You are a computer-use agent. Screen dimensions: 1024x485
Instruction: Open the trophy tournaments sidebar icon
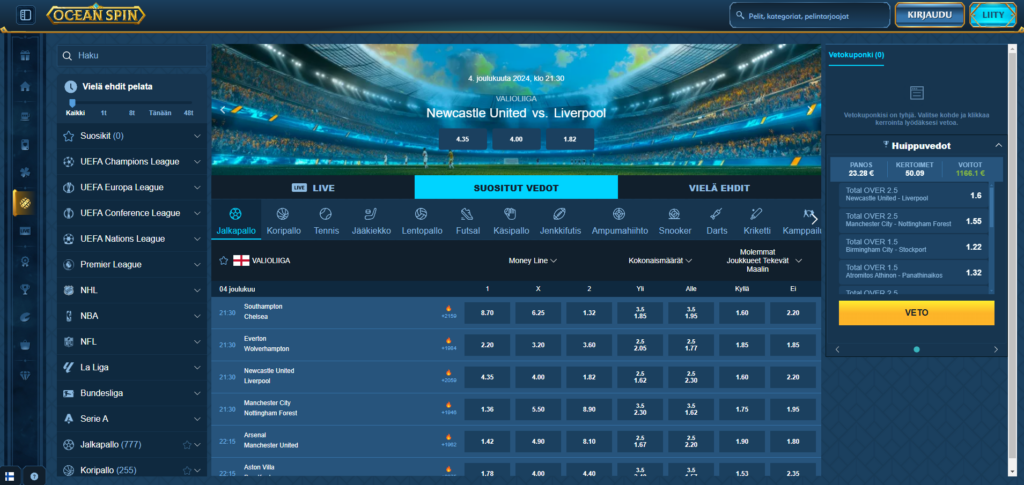coord(25,289)
